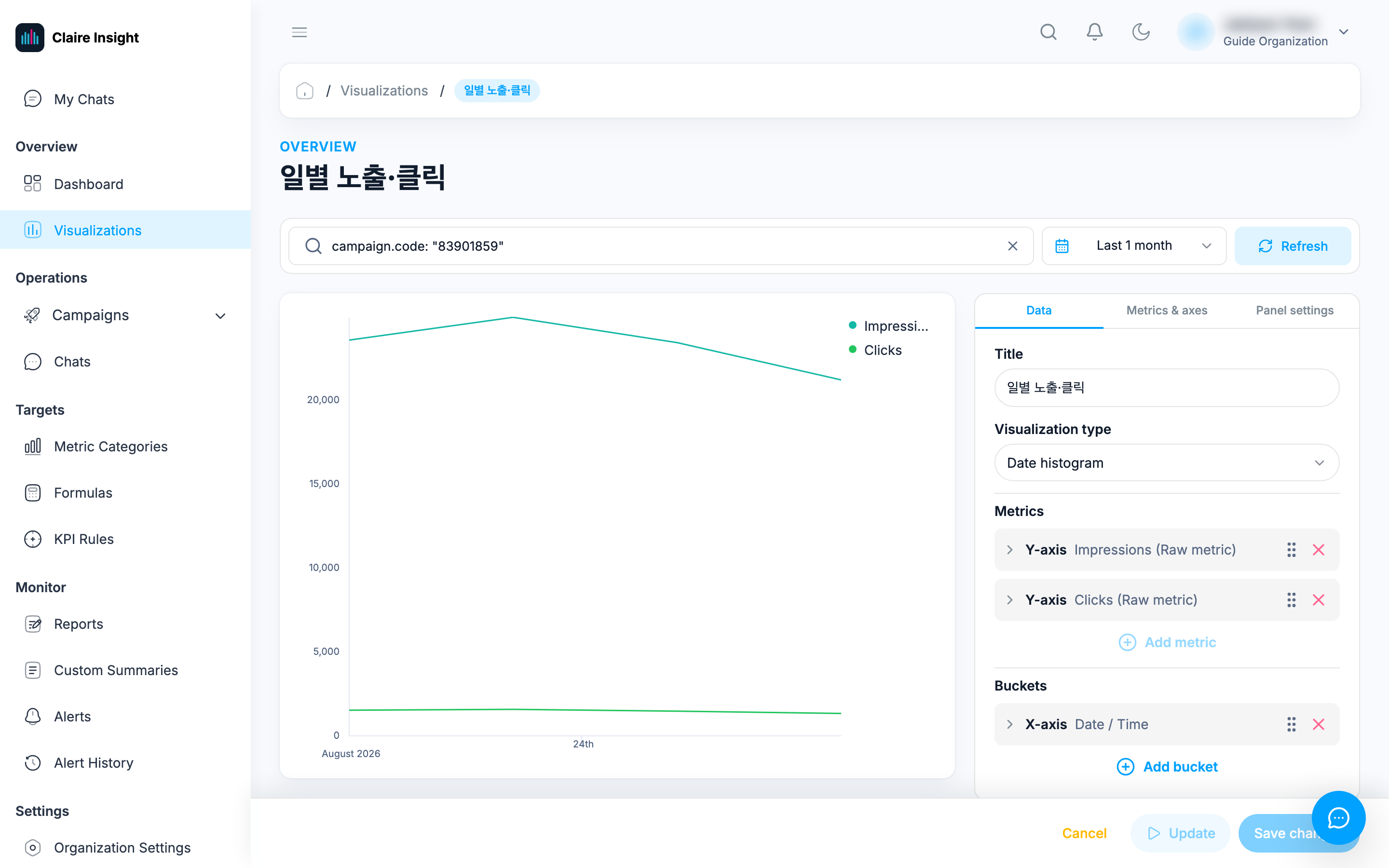The height and width of the screenshot is (868, 1389).
Task: Toggle dark mode moon icon
Action: coord(1141,31)
